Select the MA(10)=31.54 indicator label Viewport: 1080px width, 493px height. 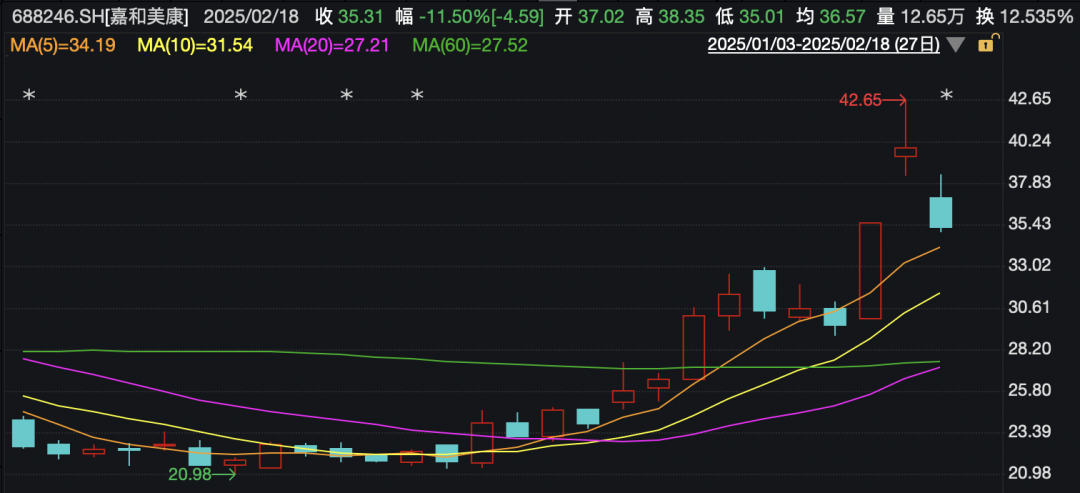[196, 46]
